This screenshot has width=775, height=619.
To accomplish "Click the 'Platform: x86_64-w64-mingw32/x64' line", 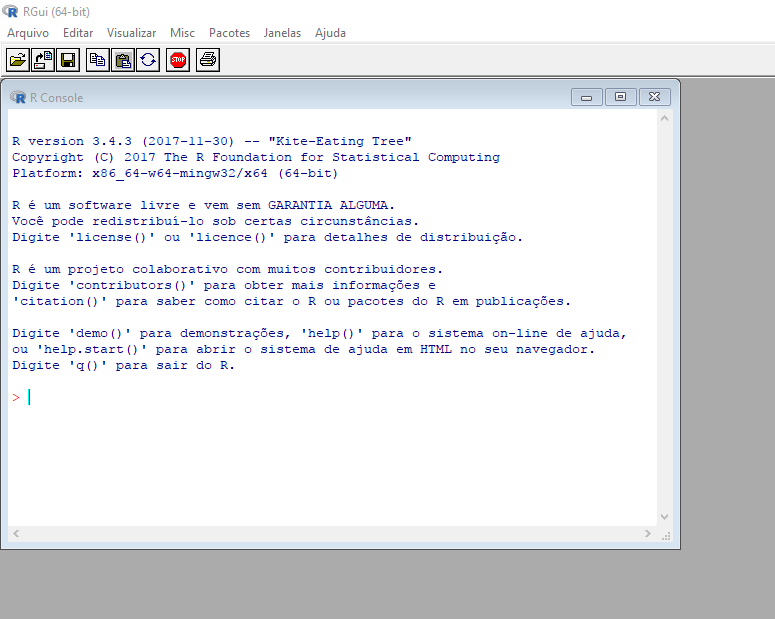I will pos(175,174).
